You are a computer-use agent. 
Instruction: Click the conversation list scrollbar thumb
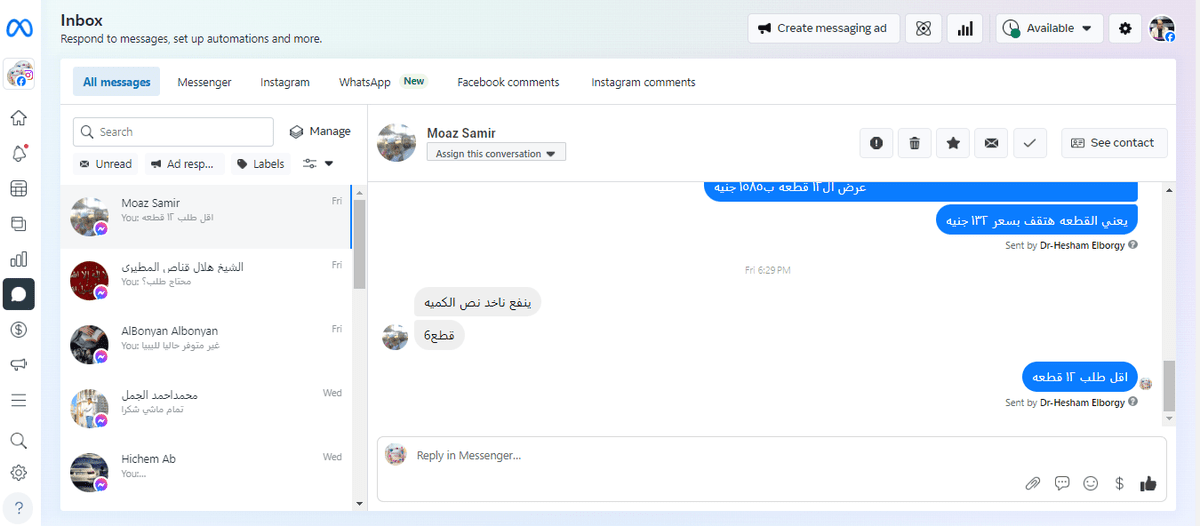[x=360, y=244]
